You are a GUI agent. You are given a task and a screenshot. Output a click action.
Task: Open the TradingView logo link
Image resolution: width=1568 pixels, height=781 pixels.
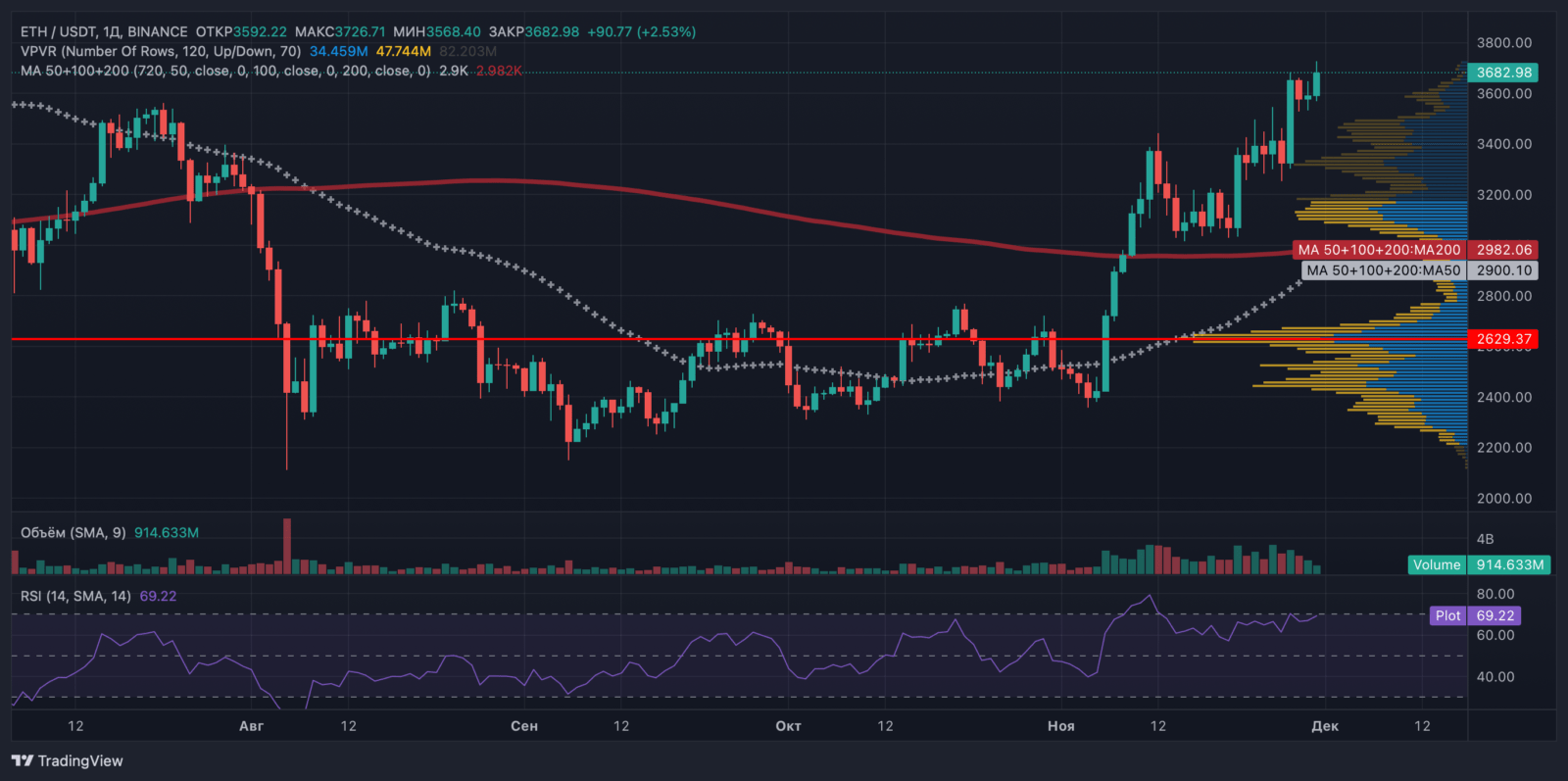[68, 760]
